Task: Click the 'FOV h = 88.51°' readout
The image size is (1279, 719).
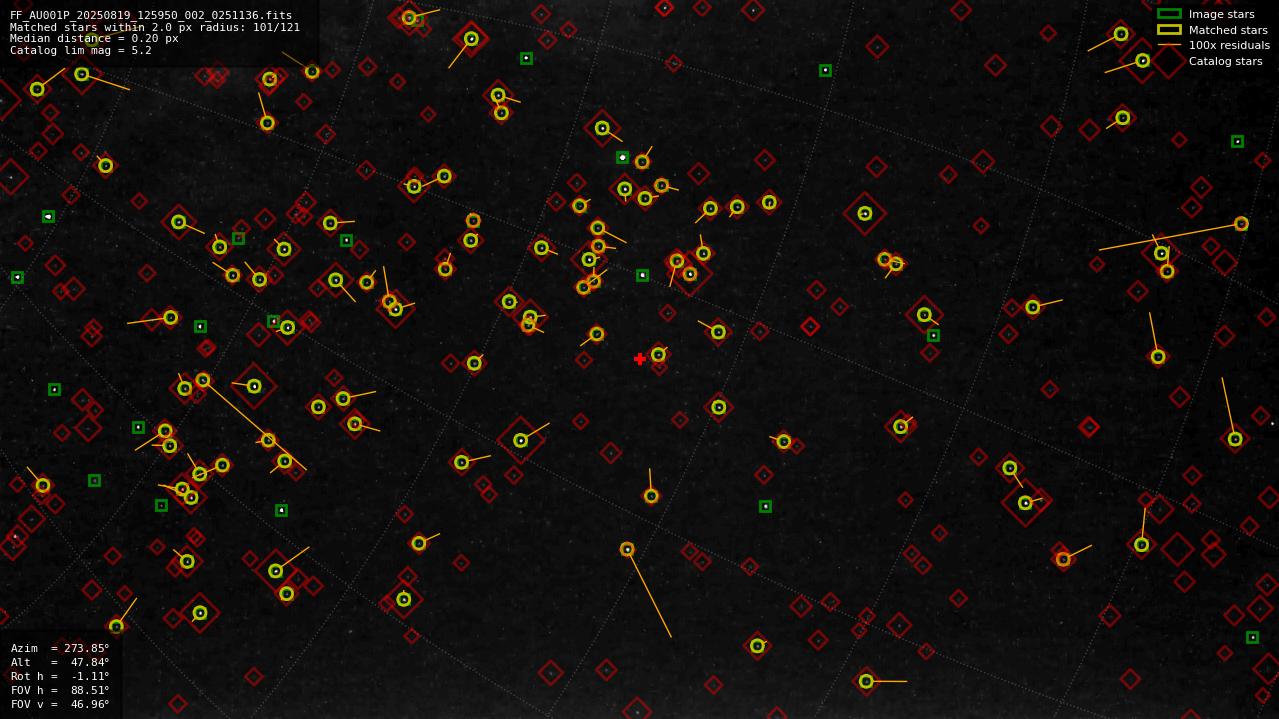Action: [60, 690]
